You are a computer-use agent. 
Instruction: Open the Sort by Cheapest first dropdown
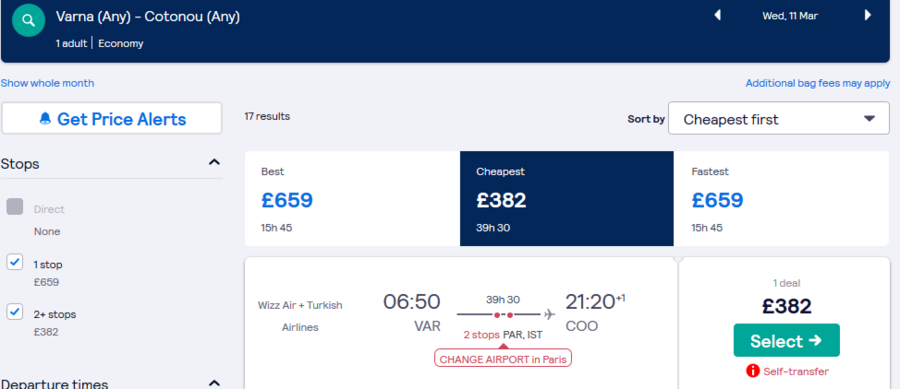tap(779, 119)
